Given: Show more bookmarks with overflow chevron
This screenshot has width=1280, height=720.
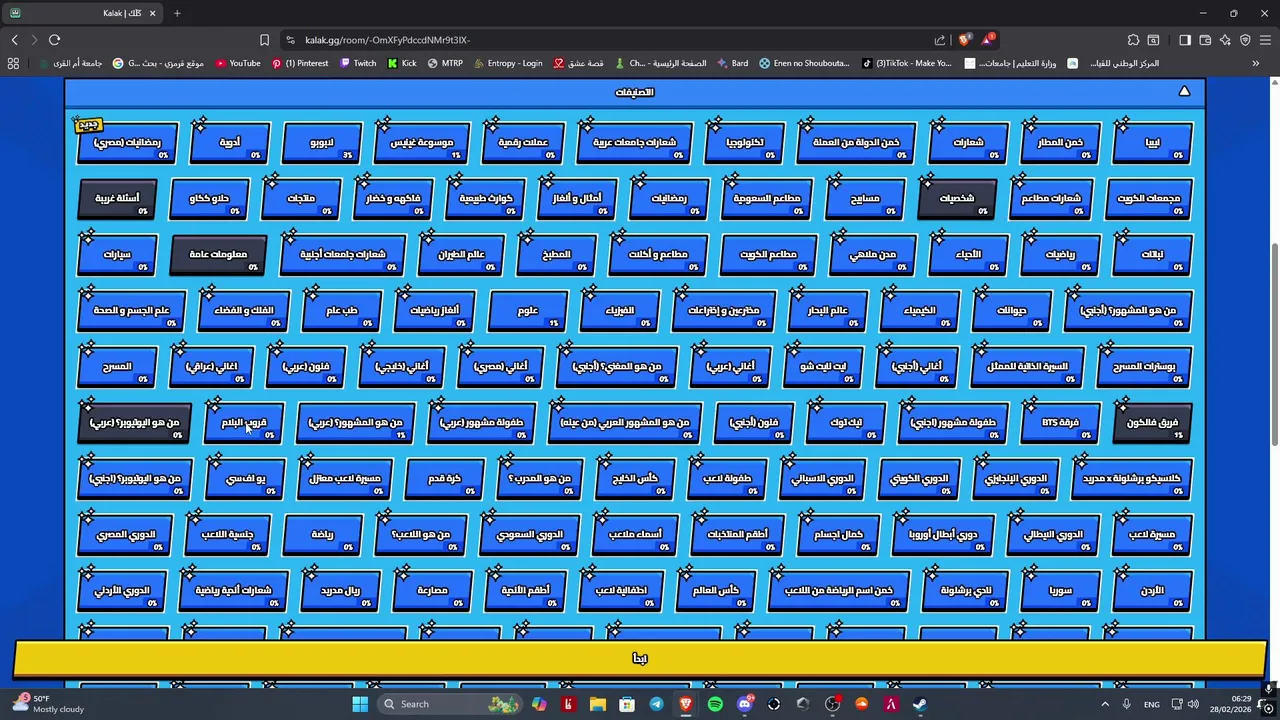Looking at the screenshot, I should coord(1255,63).
